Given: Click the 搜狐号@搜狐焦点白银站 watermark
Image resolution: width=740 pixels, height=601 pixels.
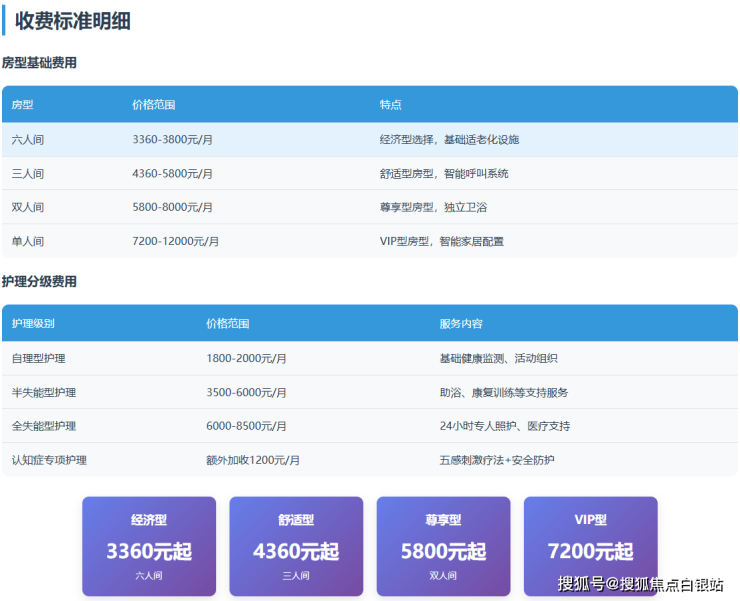Looking at the screenshot, I should 640,585.
